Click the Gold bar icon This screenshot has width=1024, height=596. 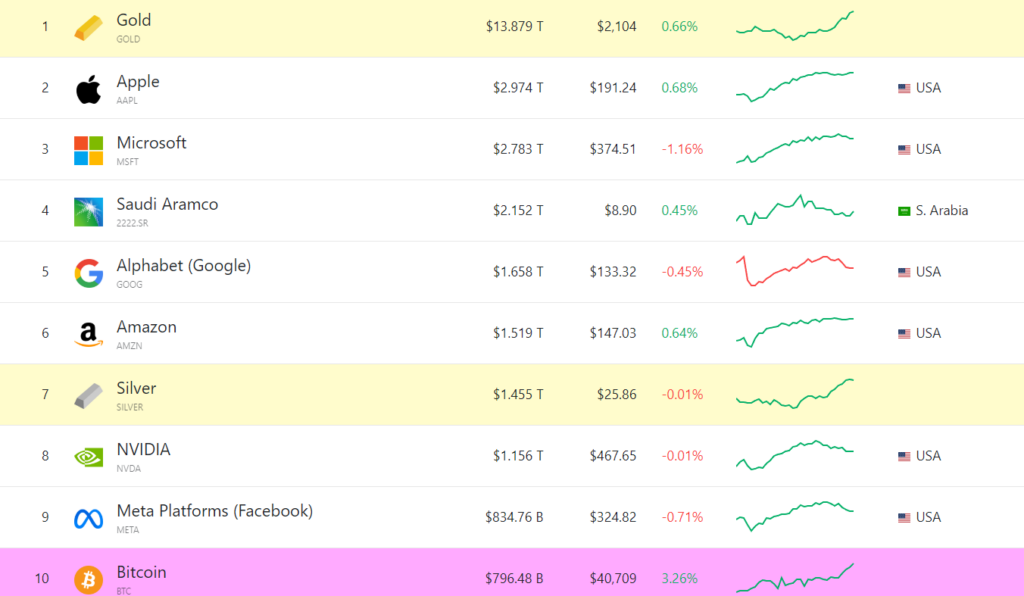pyautogui.click(x=88, y=28)
